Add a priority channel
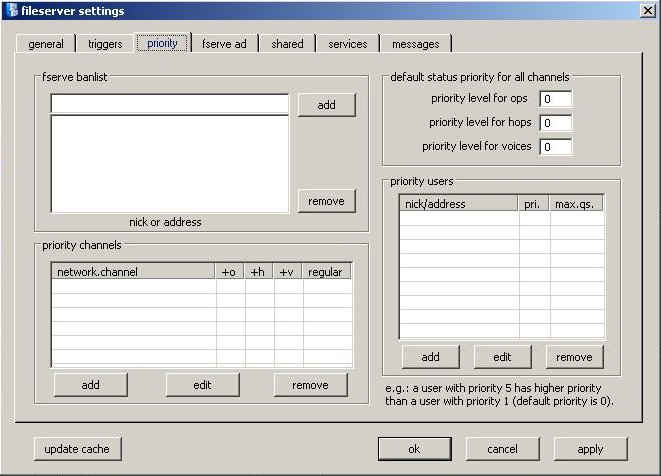Viewport: 661px width, 476px height. (91, 385)
